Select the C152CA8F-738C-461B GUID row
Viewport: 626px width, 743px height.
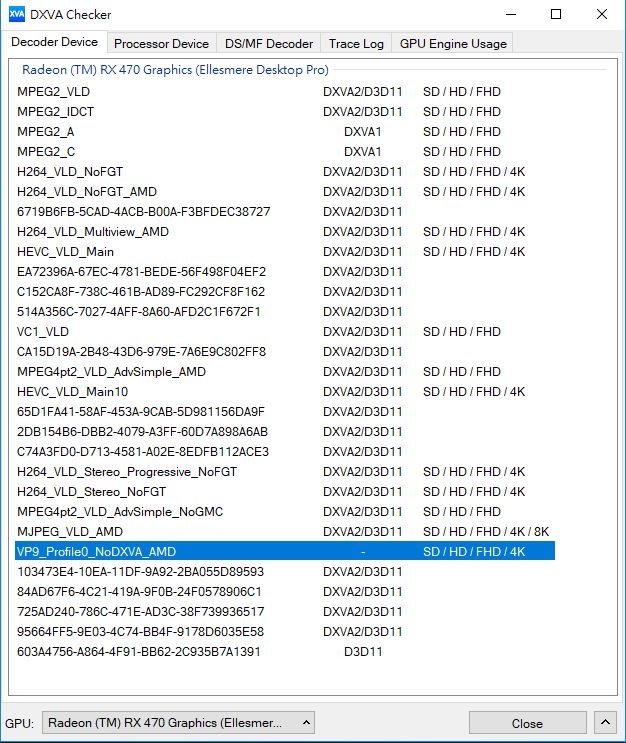(285, 291)
